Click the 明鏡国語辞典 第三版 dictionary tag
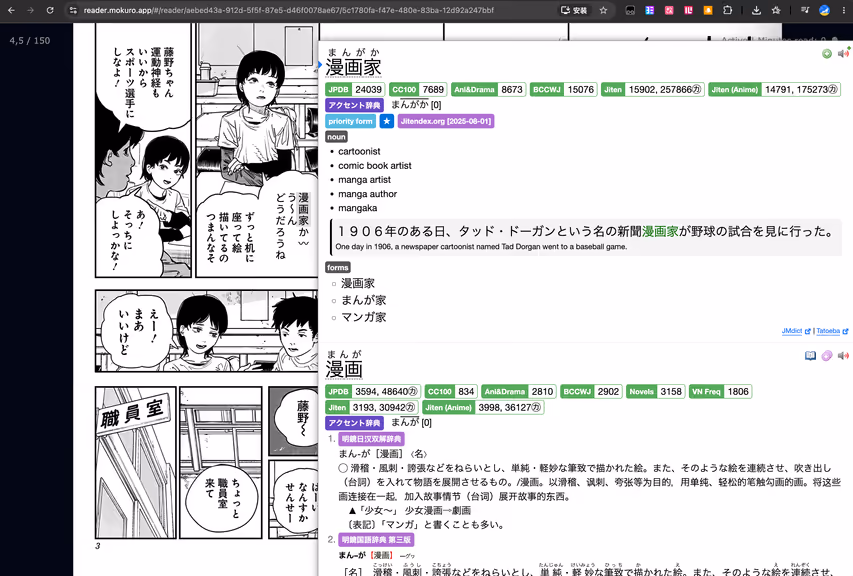Image resolution: width=853 pixels, height=576 pixels. 376,540
